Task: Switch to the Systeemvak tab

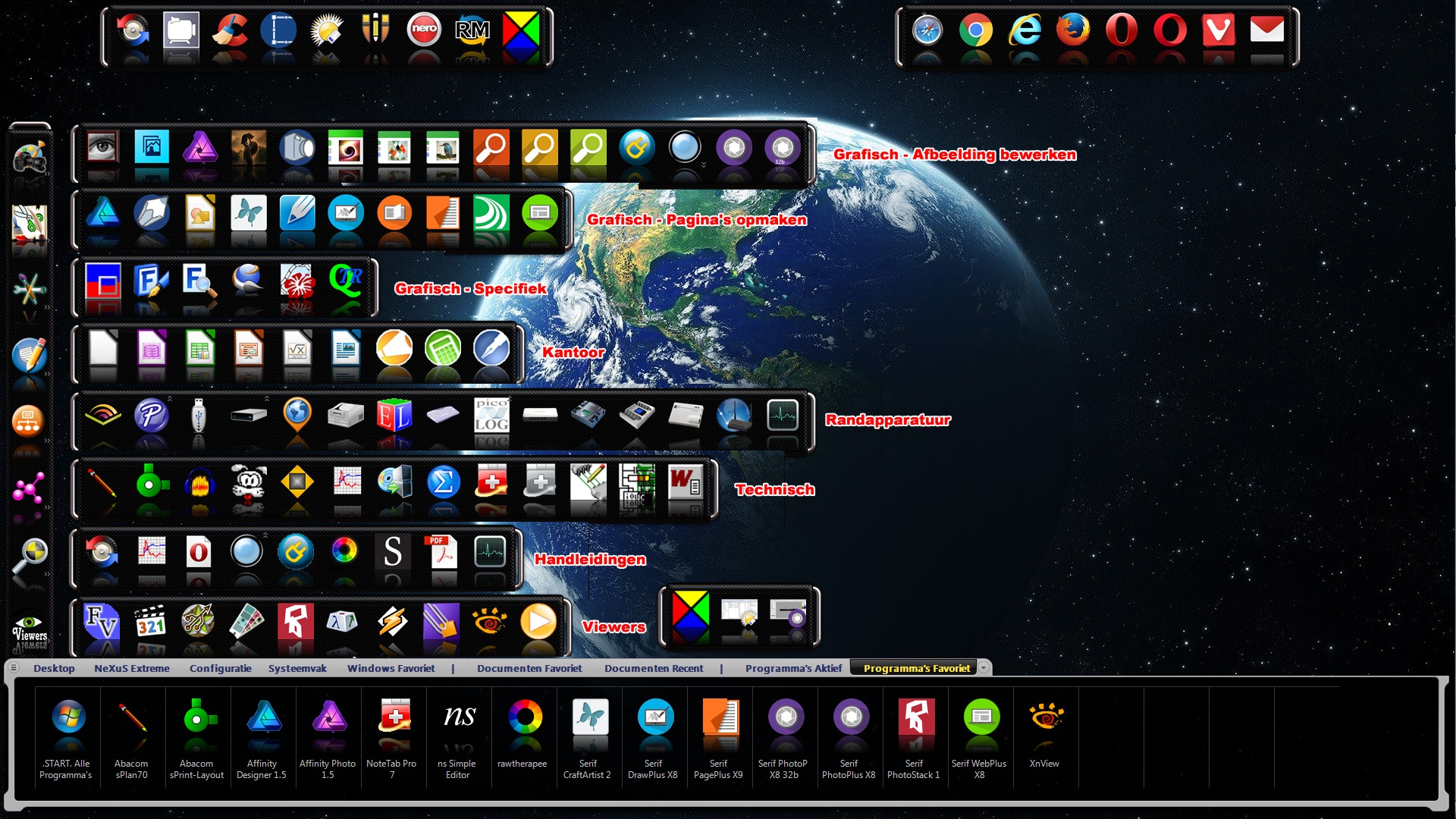Action: pos(297,668)
